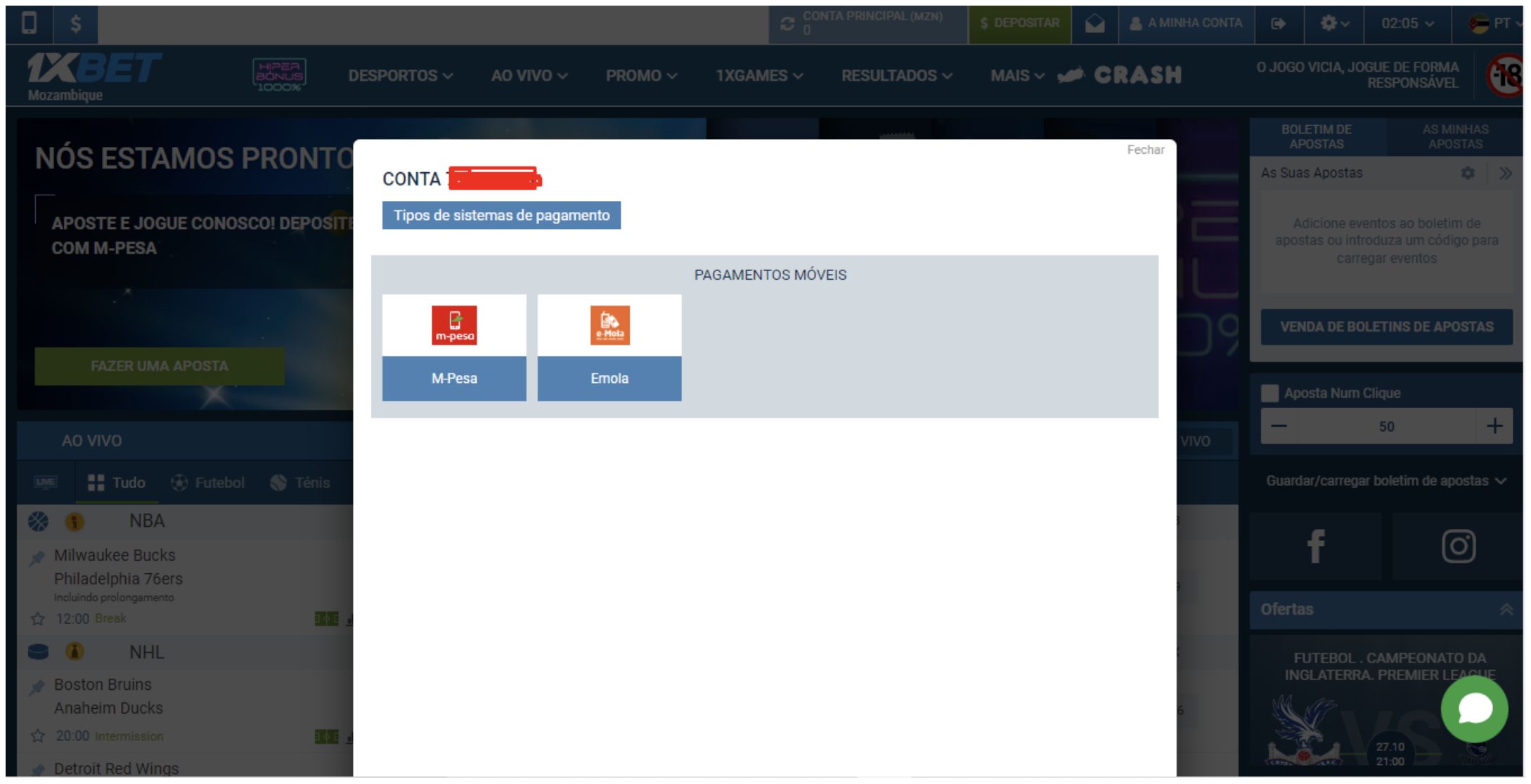1531x784 pixels.
Task: Favorite the Bruins vs Ducks match star
Action: click(38, 736)
